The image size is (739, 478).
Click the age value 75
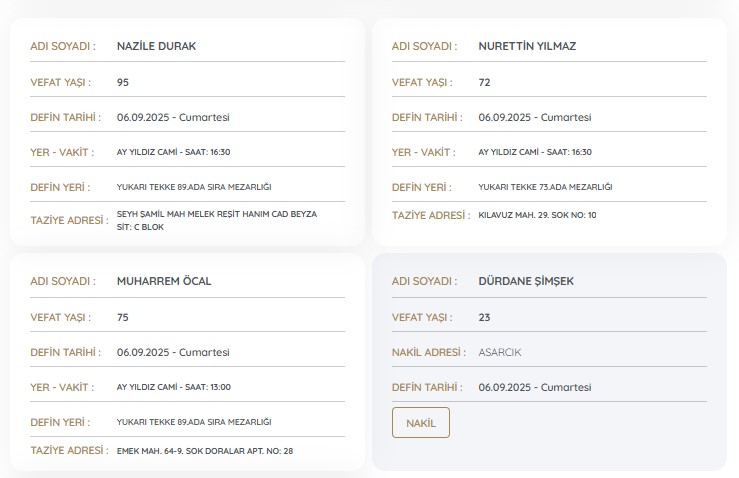123,317
